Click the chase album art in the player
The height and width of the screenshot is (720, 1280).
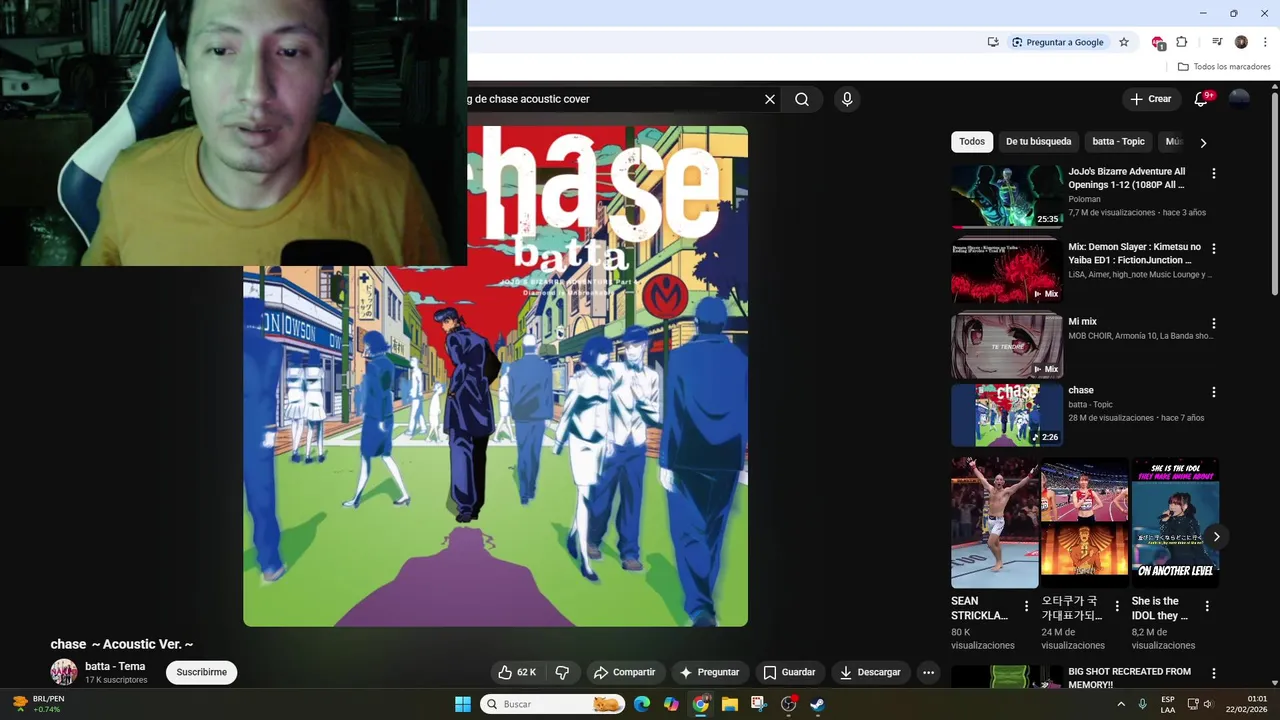click(x=495, y=376)
